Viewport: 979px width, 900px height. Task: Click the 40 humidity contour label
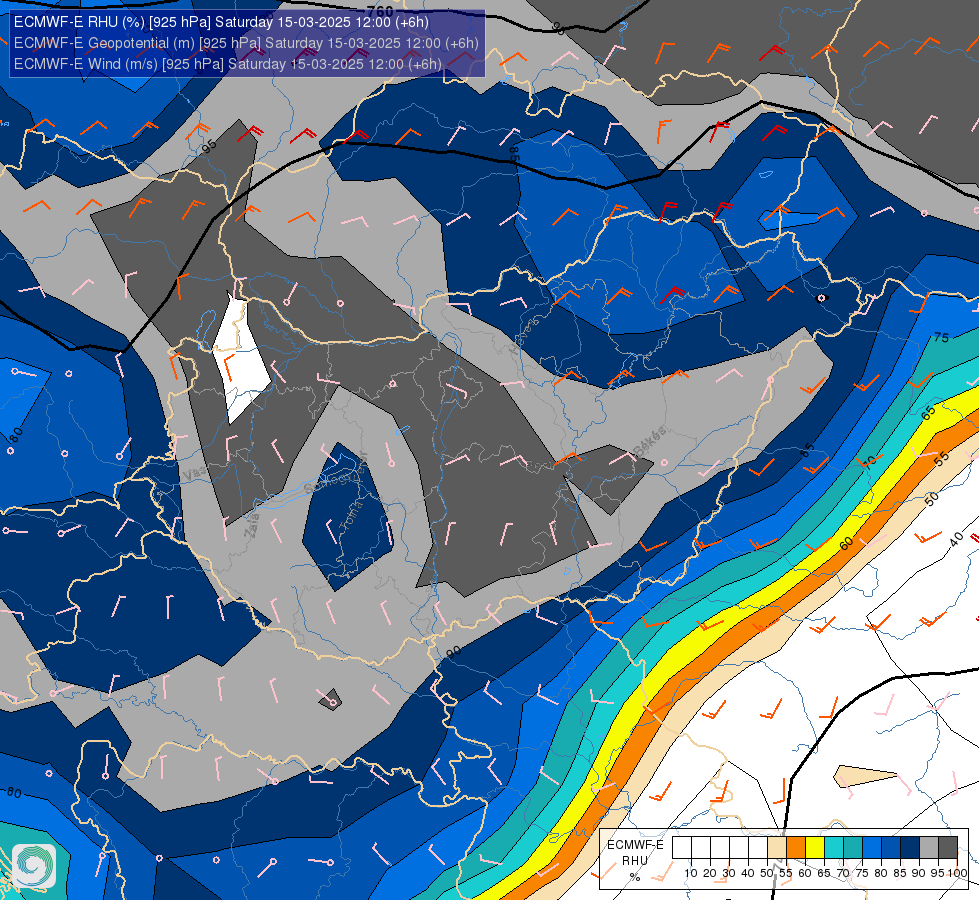point(957,540)
